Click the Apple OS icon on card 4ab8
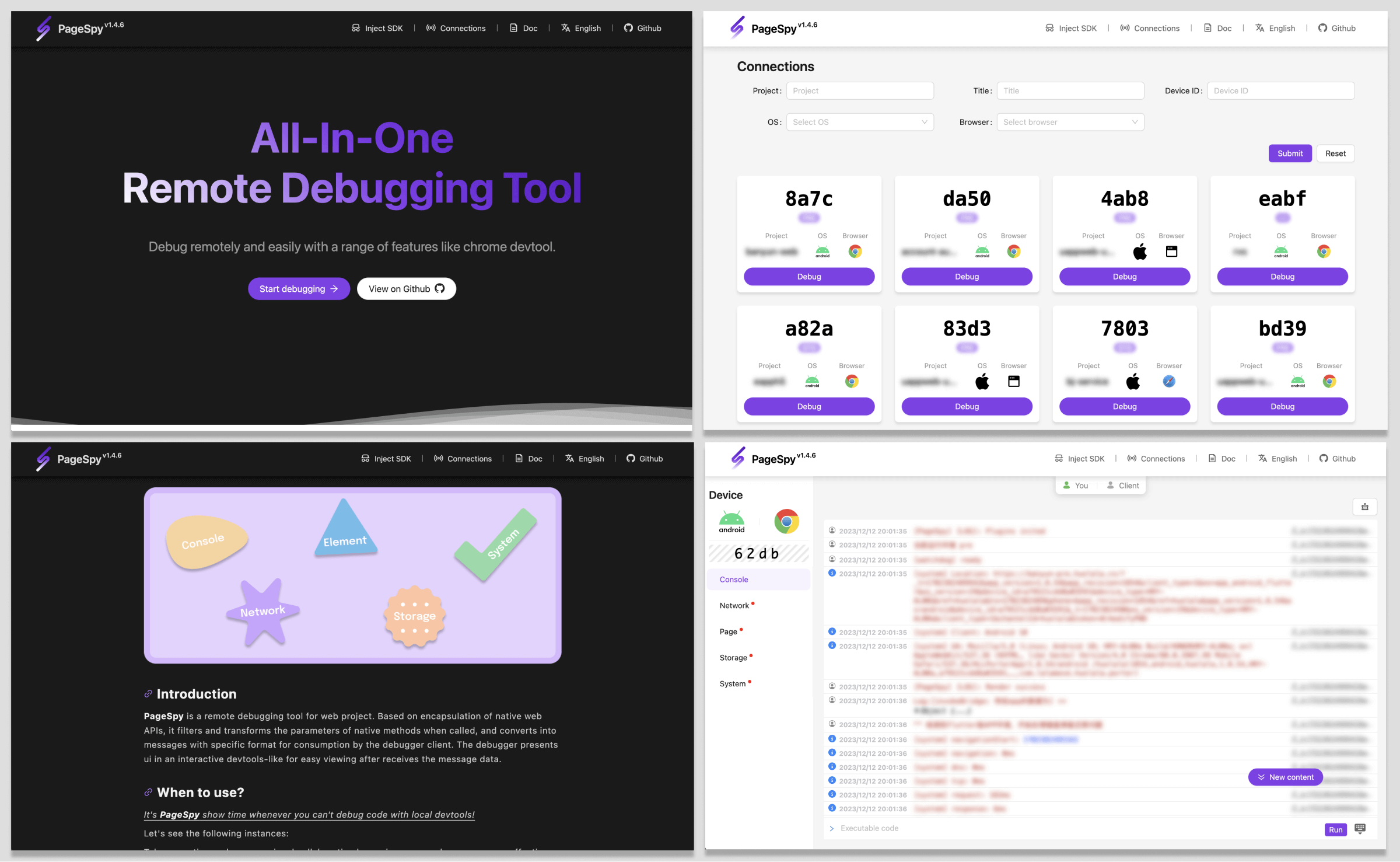This screenshot has height=862, width=1400. point(1140,252)
